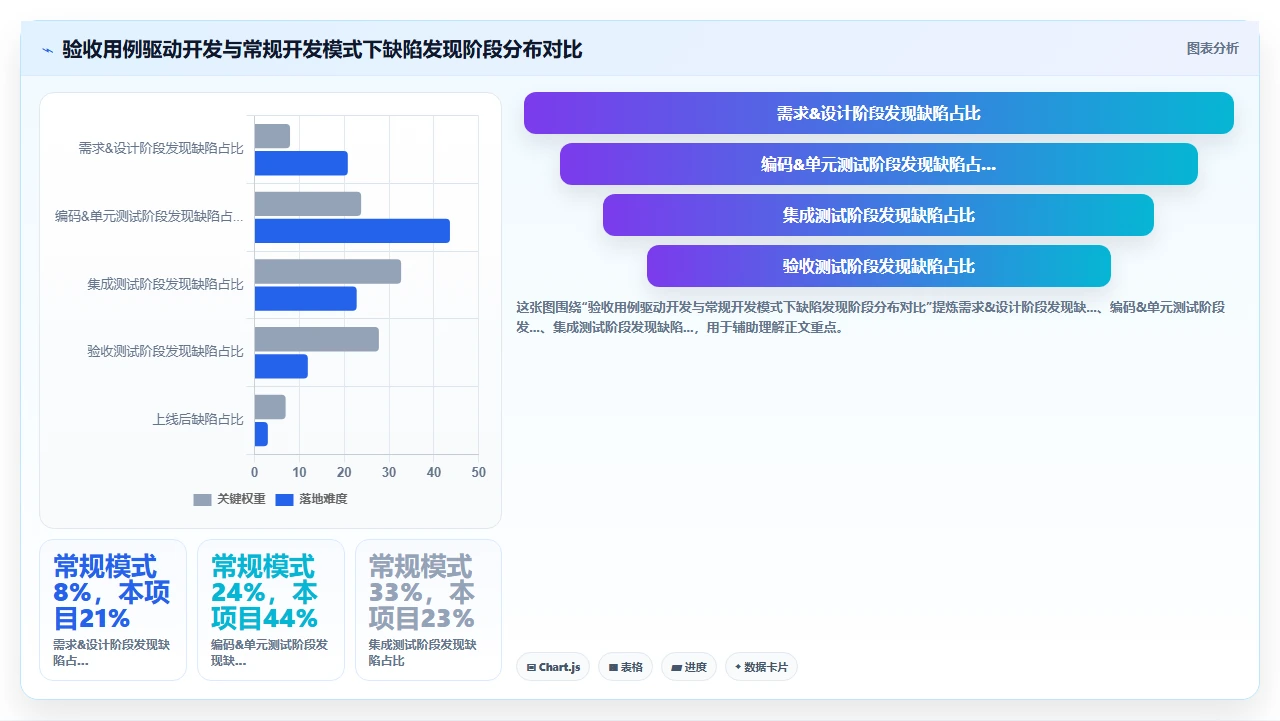Click the 图表分析 label in the header
1280x721 pixels.
click(x=1212, y=48)
